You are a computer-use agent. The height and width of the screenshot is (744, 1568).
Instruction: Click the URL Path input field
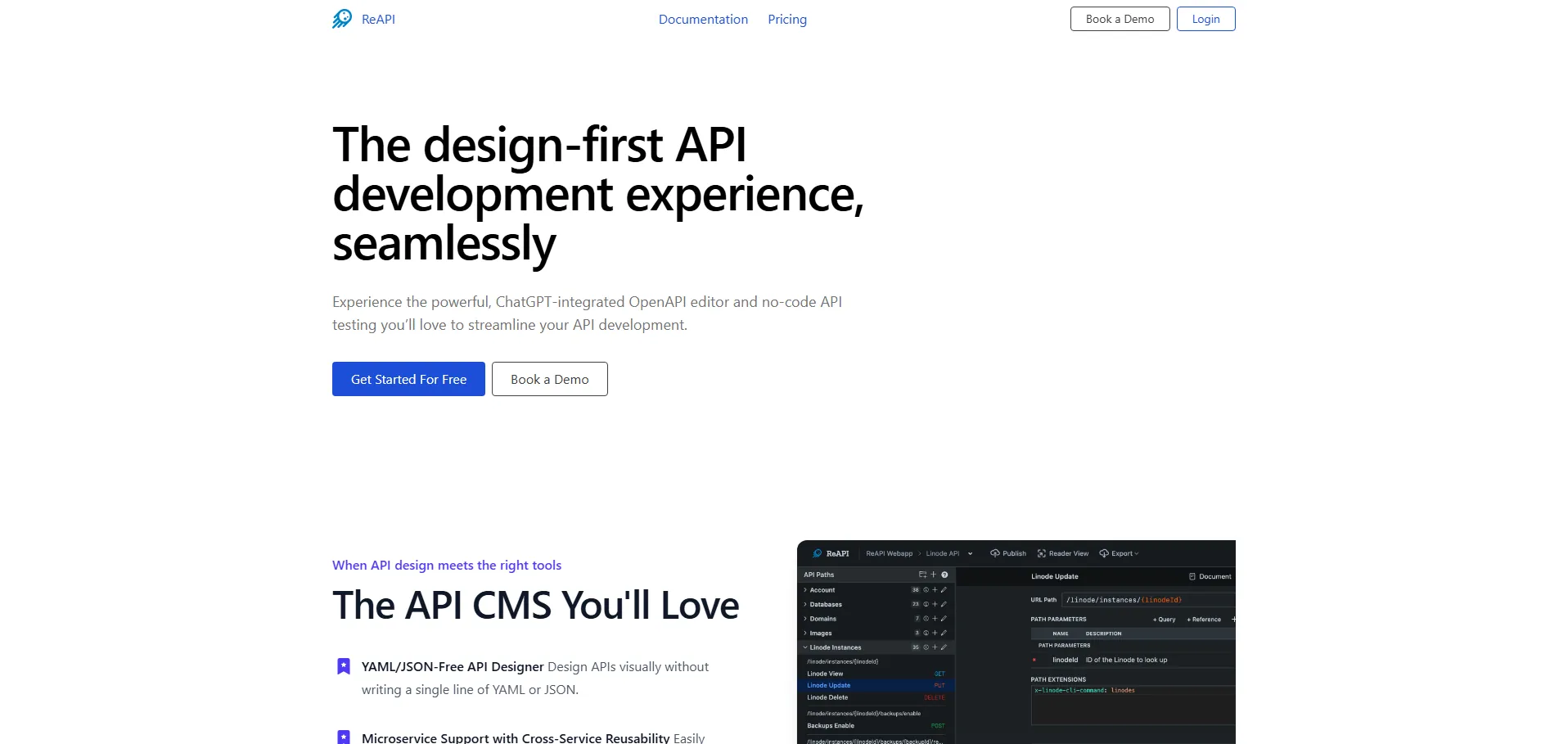1146,600
